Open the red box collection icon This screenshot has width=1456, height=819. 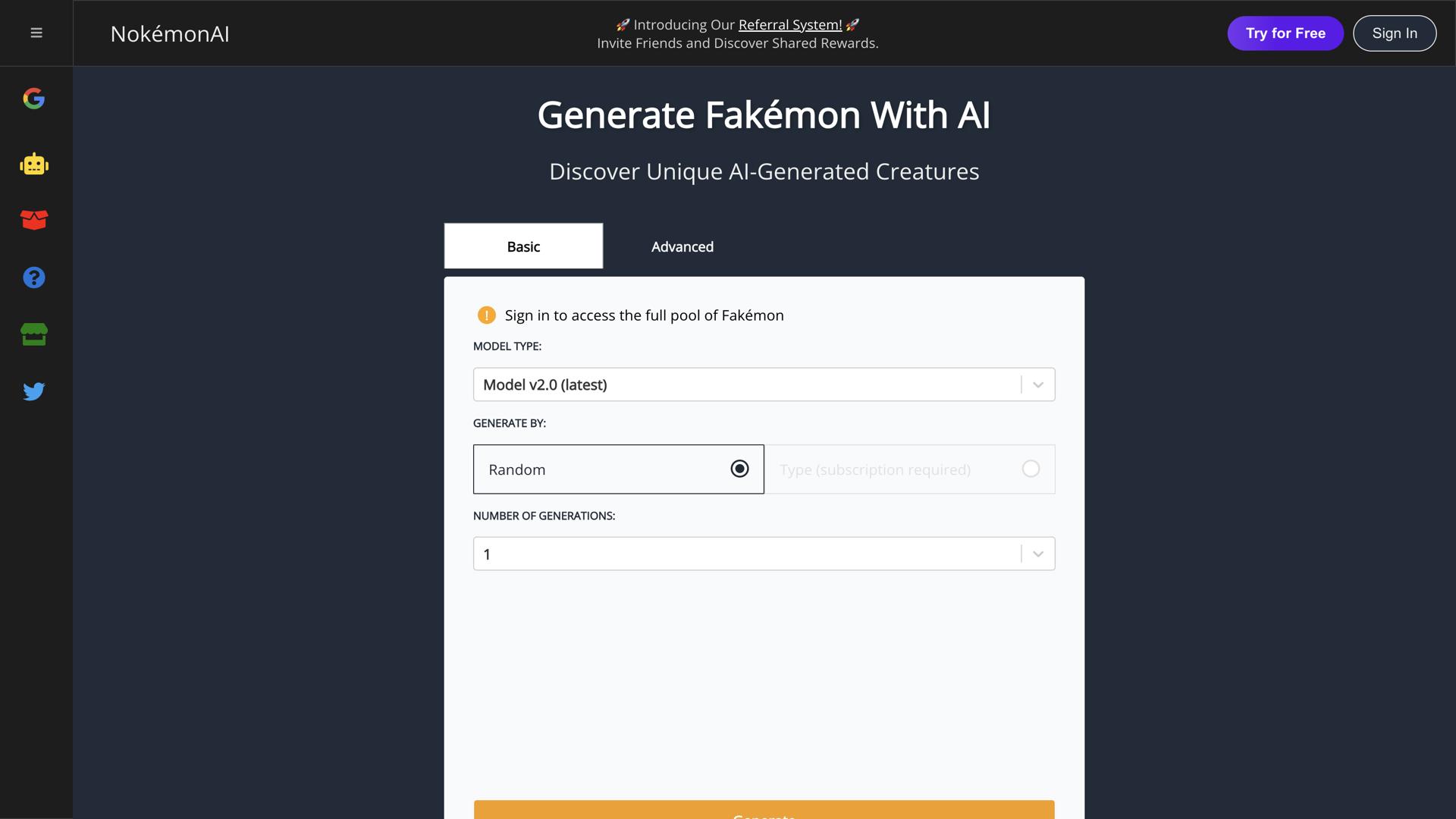coord(34,220)
